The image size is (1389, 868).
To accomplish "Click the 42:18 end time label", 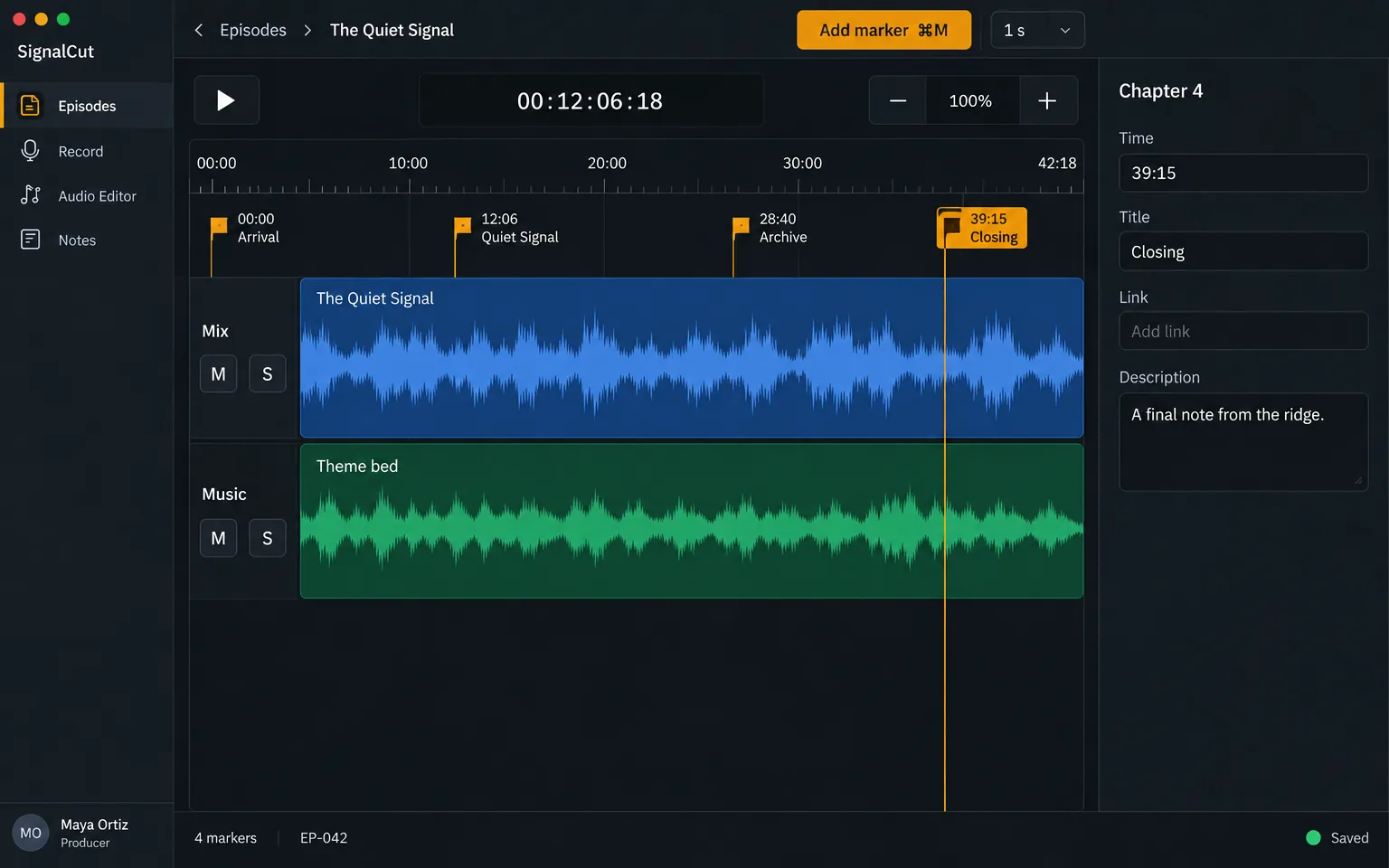I will pos(1057,164).
